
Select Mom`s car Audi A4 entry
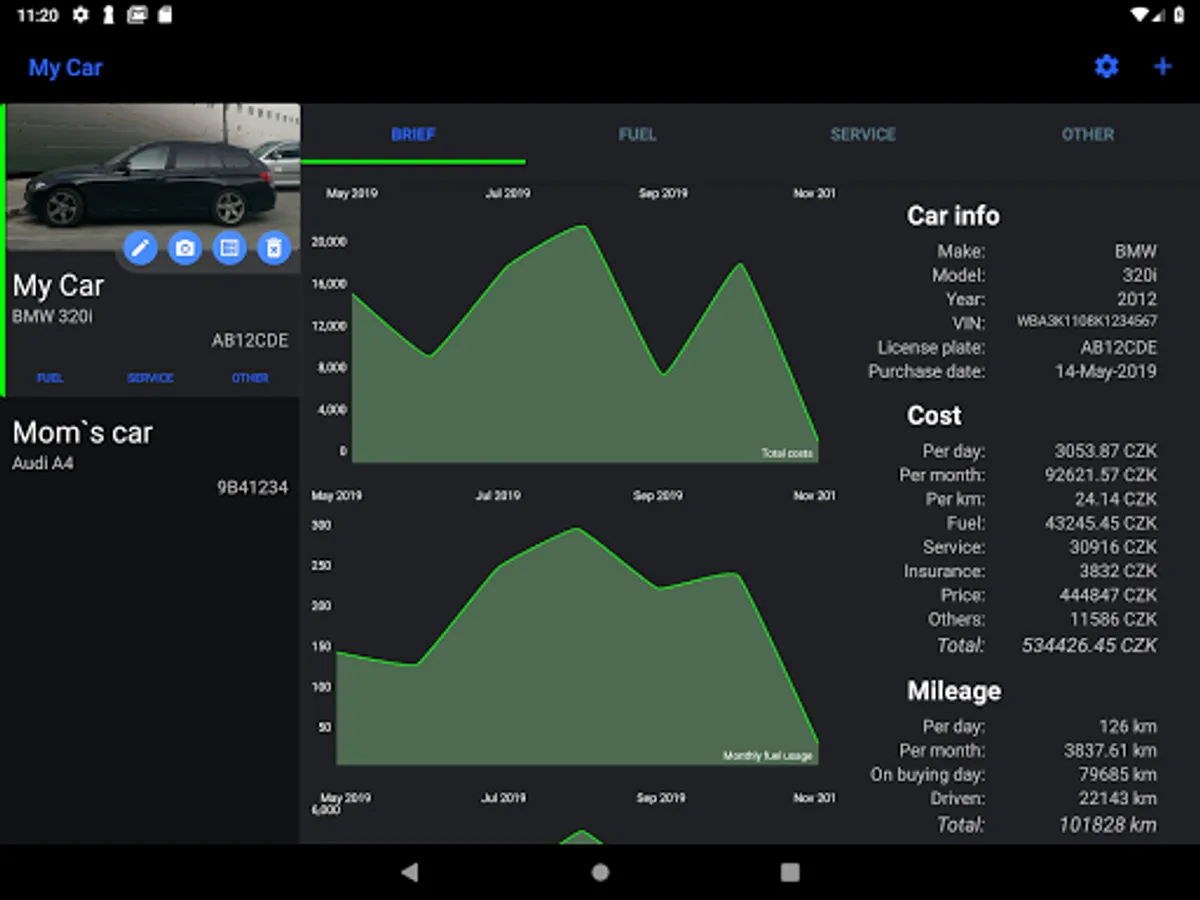point(150,457)
